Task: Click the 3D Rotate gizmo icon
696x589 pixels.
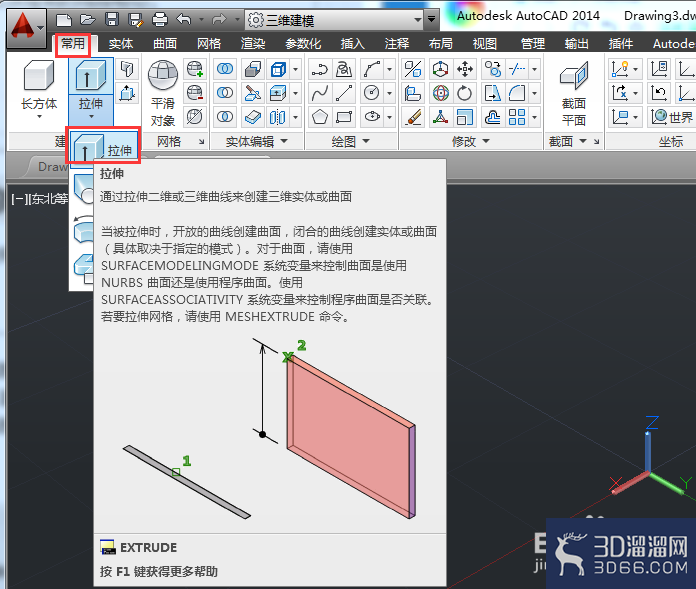Action: [440, 93]
